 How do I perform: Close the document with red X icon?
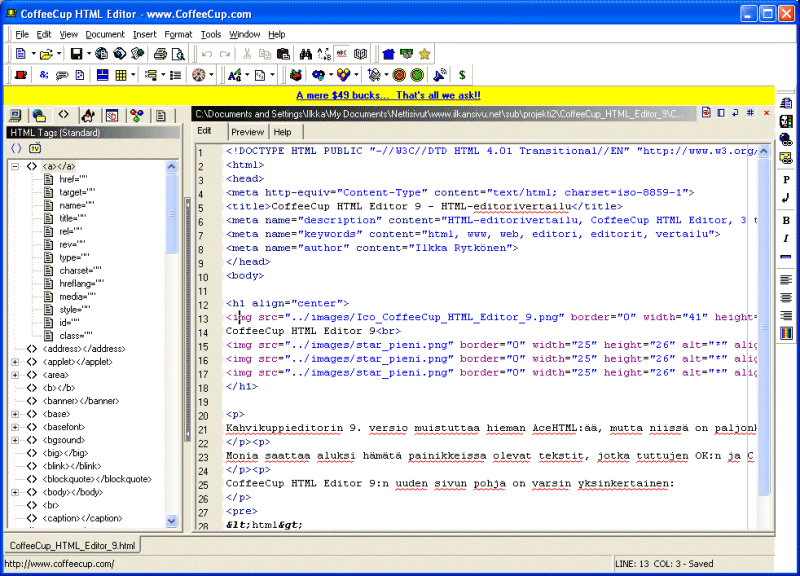766,113
